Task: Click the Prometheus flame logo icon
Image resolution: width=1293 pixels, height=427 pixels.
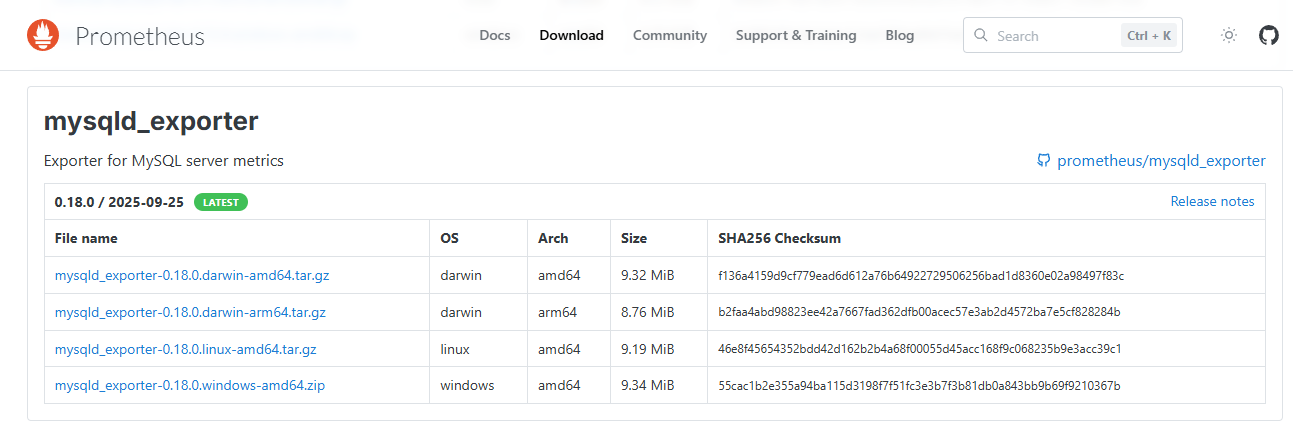Action: pyautogui.click(x=43, y=36)
